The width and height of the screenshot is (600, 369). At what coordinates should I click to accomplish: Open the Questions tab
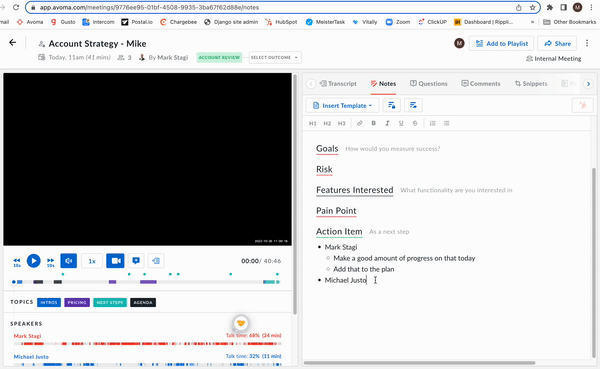[x=429, y=83]
